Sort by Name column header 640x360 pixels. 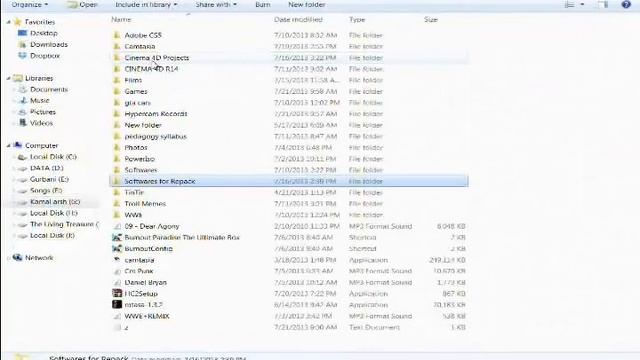tap(121, 20)
